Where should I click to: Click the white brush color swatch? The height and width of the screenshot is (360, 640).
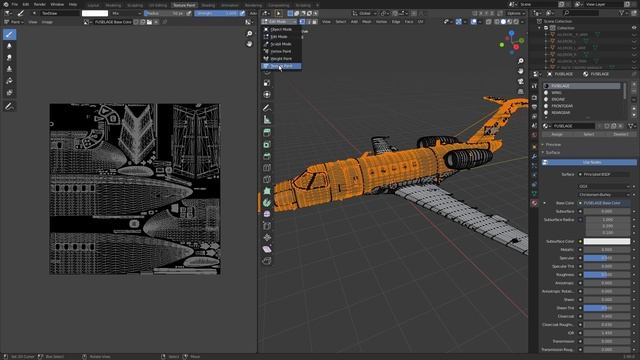pos(95,13)
